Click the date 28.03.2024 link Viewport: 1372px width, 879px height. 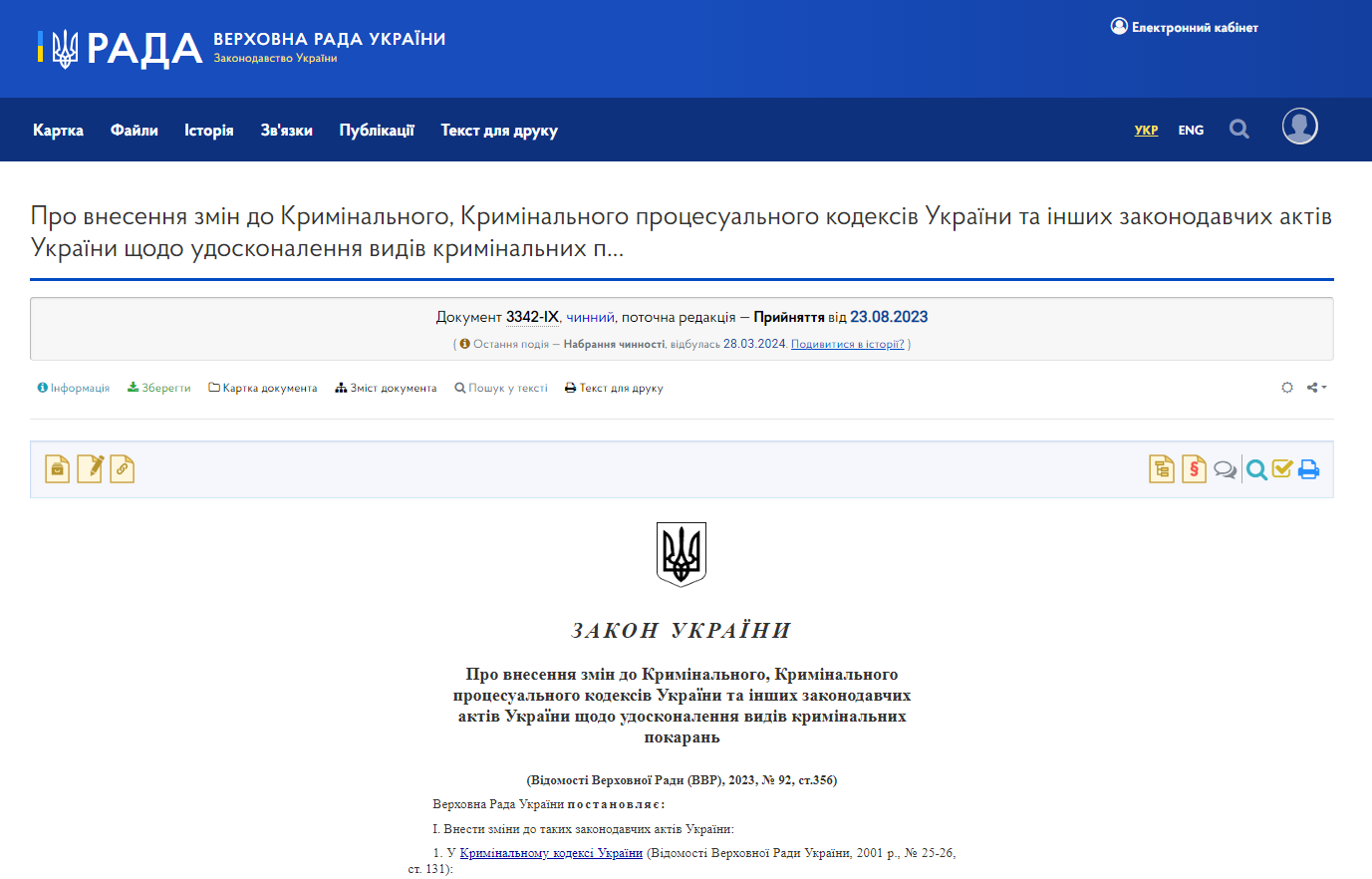(754, 344)
